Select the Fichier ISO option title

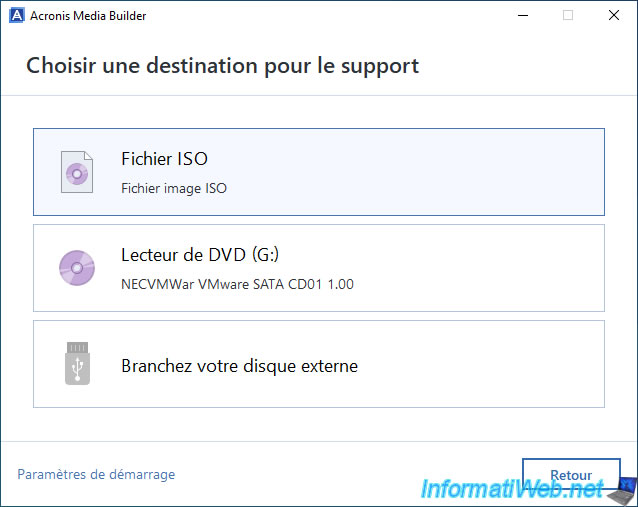164,159
